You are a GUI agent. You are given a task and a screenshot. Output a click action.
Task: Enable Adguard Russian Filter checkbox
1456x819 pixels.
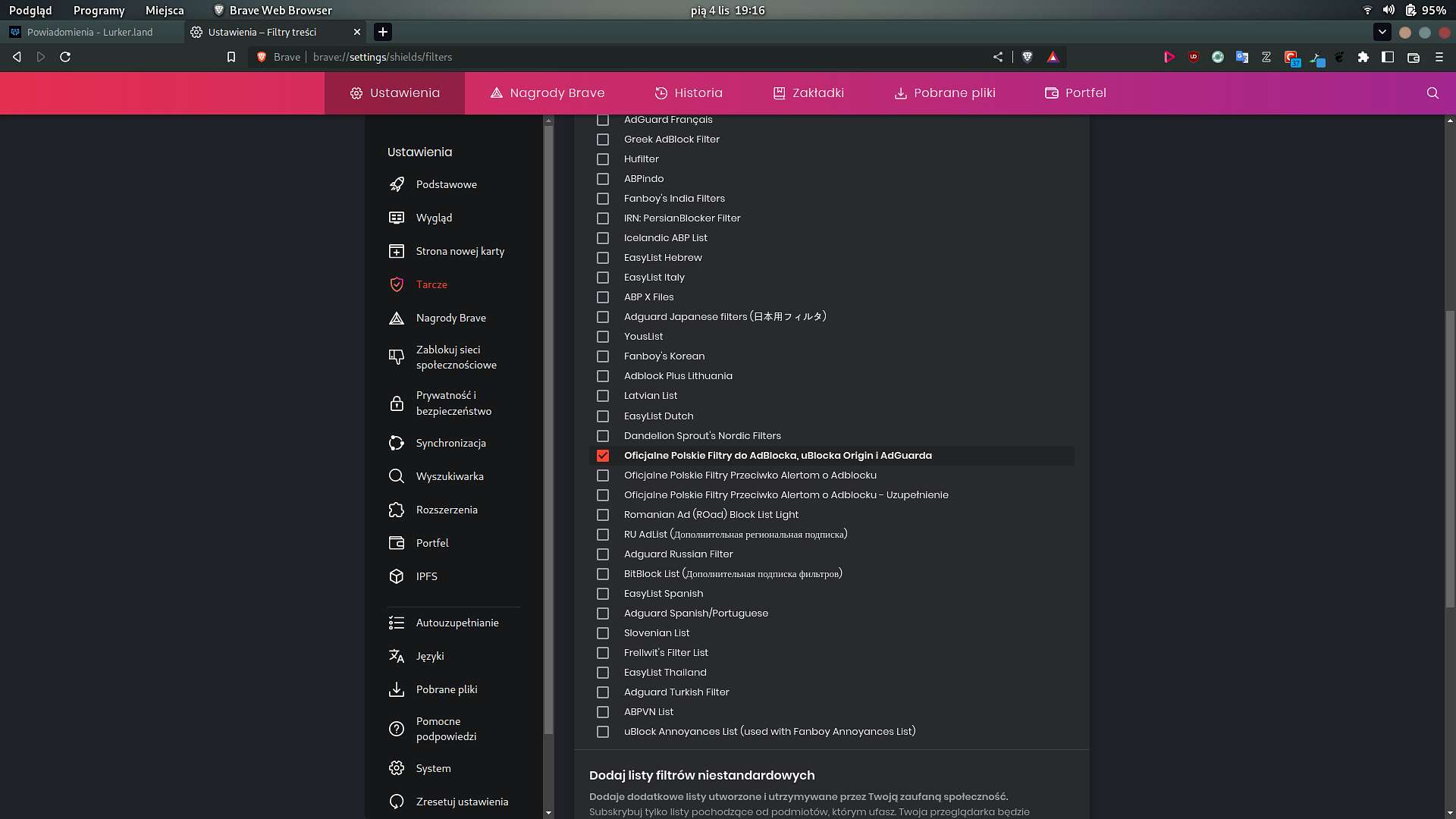tap(603, 554)
